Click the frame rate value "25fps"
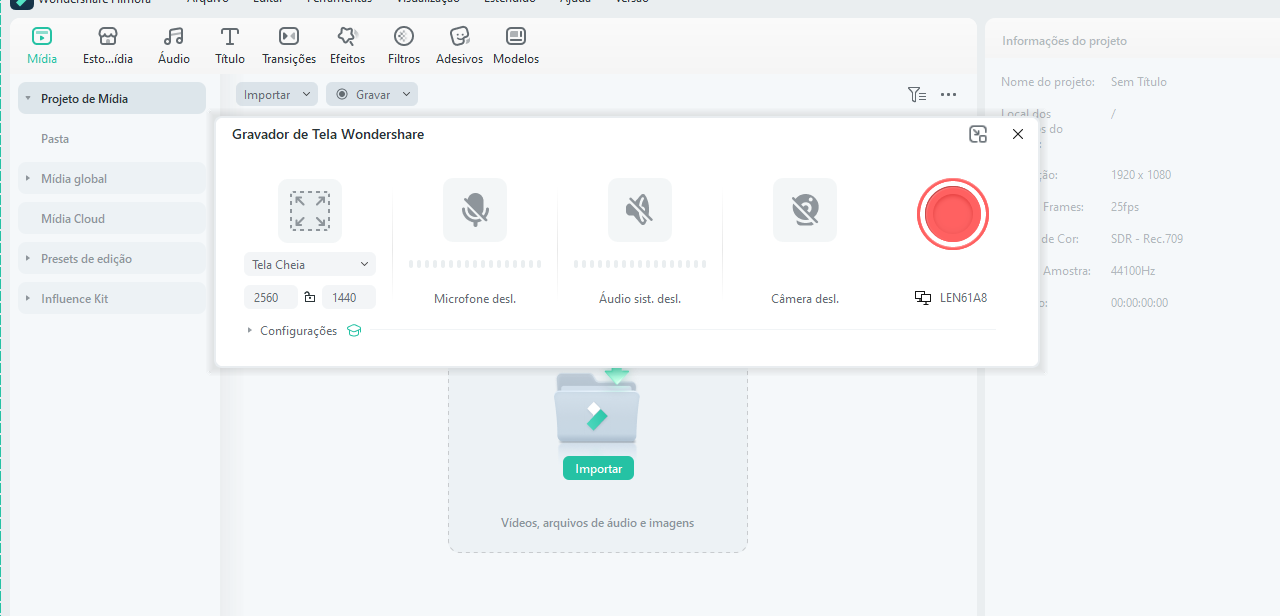 [x=1125, y=207]
